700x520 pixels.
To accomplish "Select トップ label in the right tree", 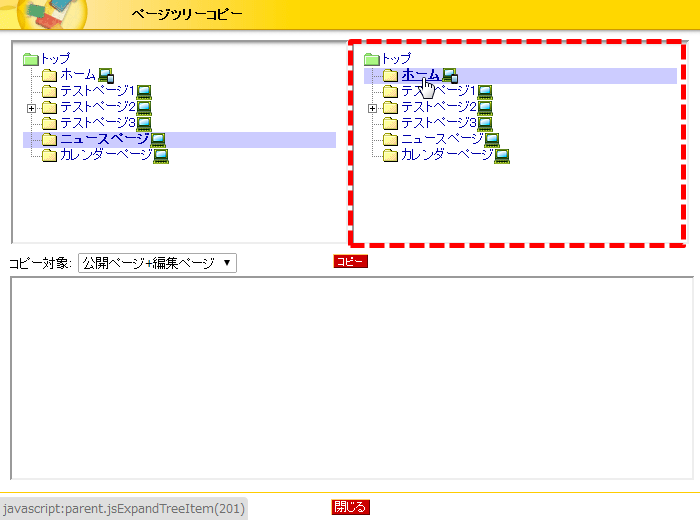I will [396, 58].
